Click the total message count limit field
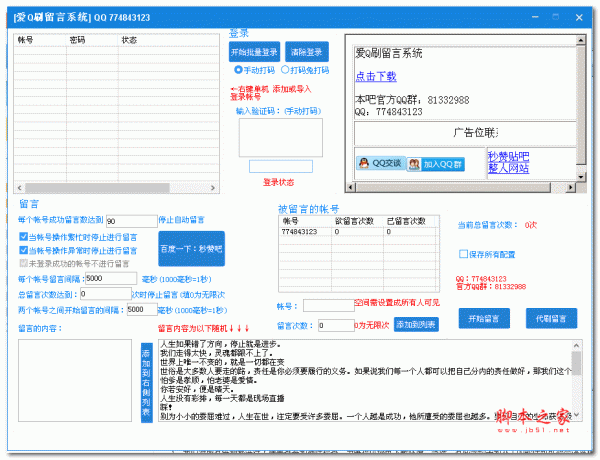600x460 pixels. point(106,294)
